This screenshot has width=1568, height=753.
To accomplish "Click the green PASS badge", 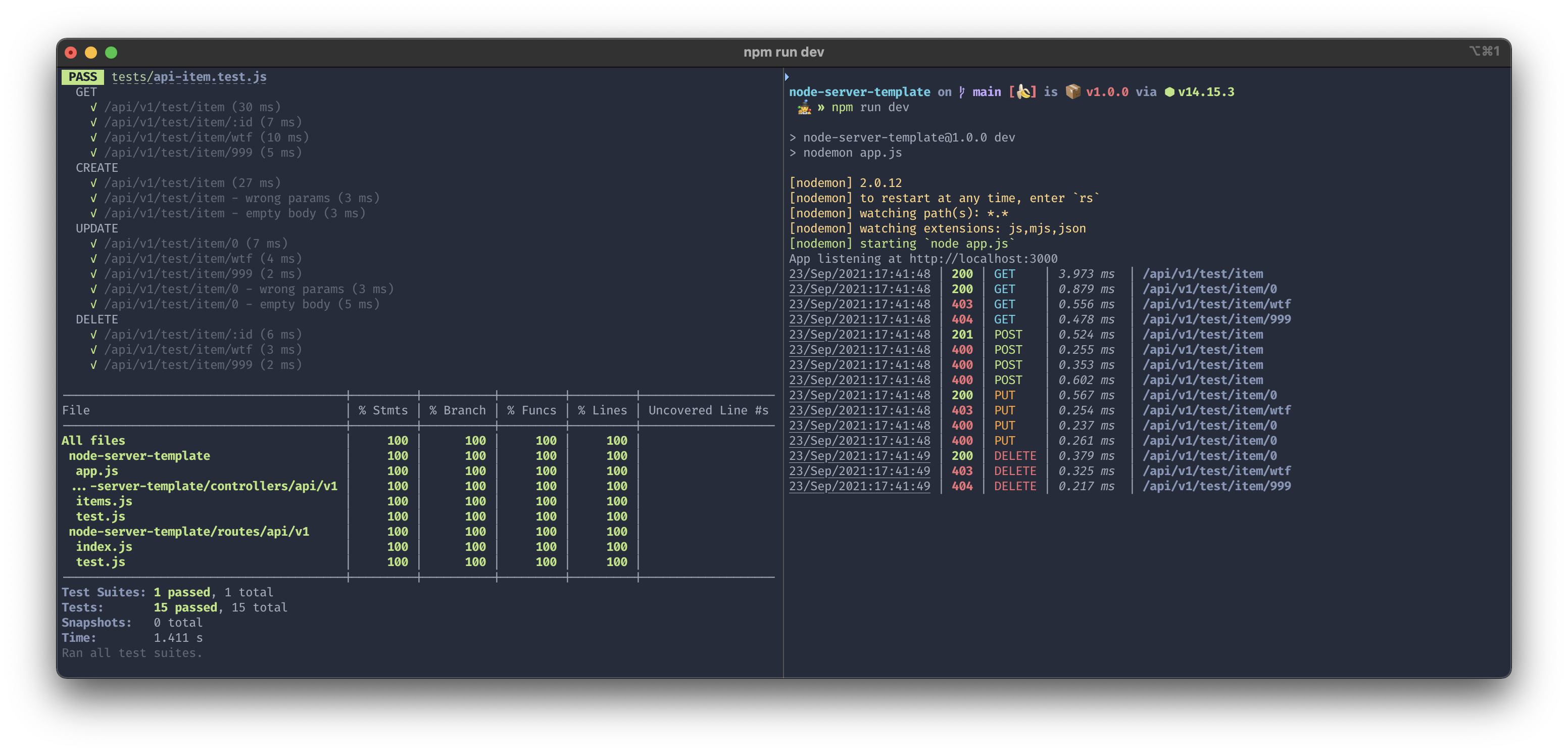I will 83,77.
